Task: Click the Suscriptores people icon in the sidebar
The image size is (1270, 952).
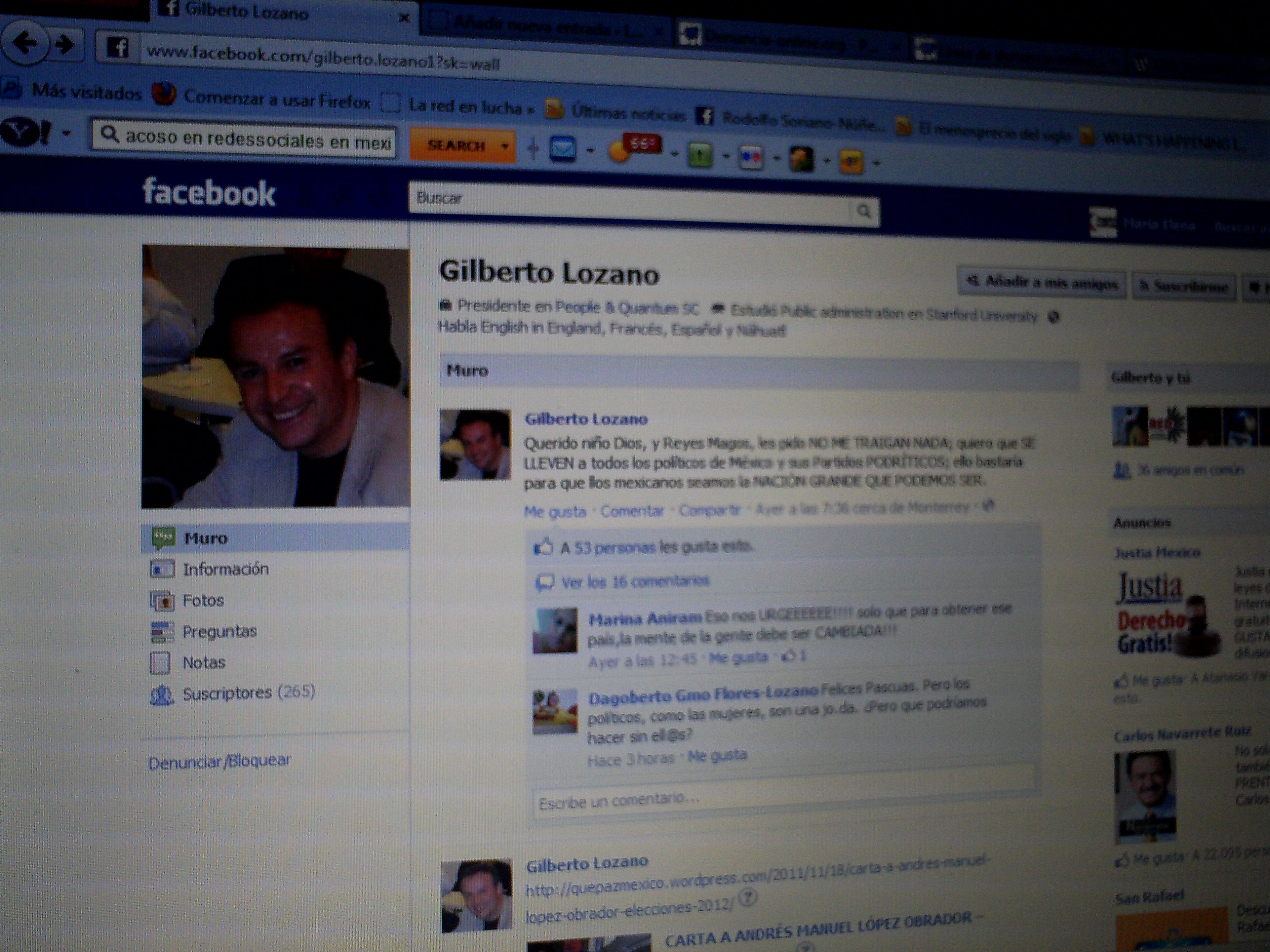Action: (x=161, y=694)
